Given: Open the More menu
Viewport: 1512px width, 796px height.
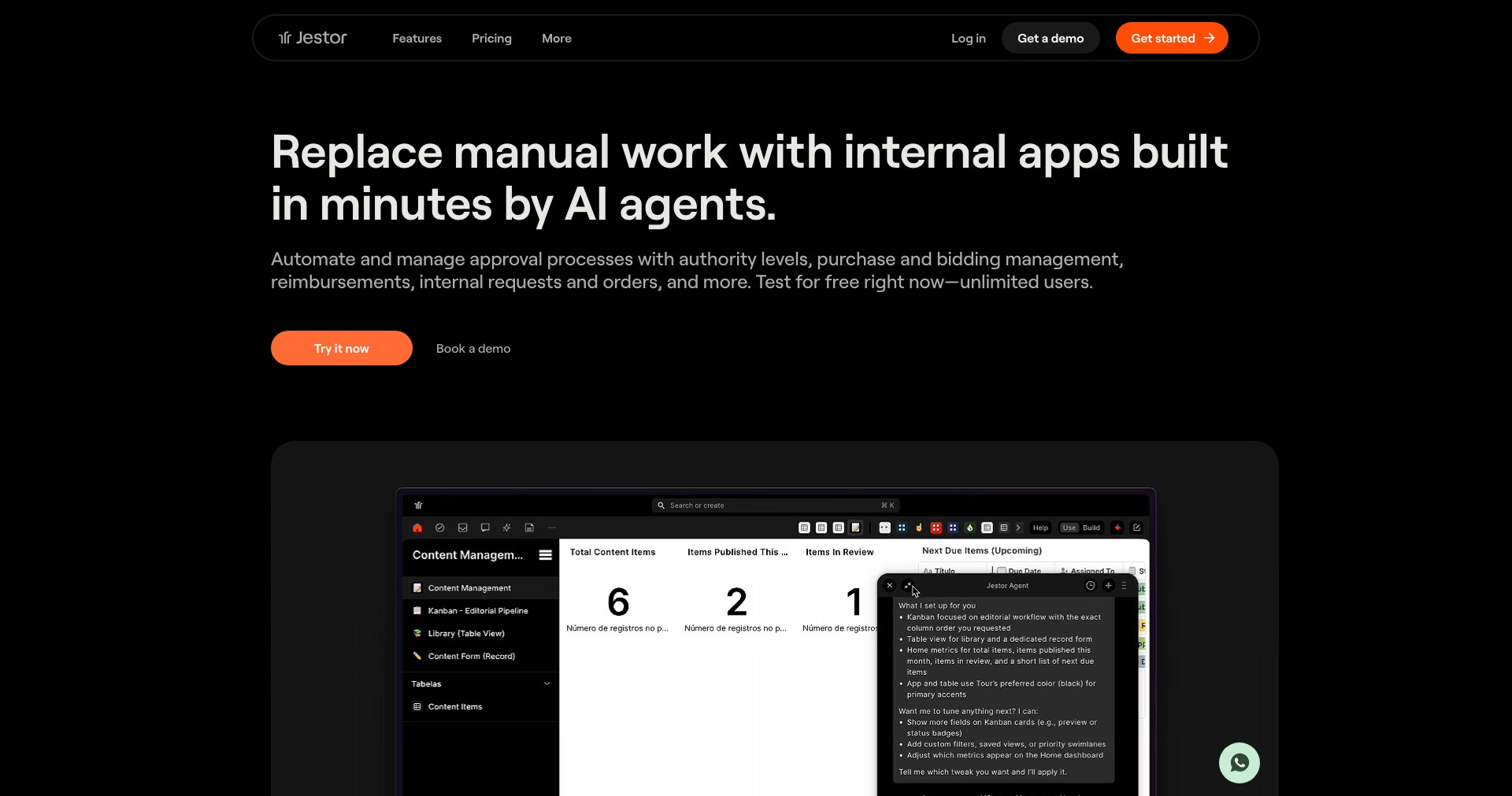Looking at the screenshot, I should click(557, 38).
